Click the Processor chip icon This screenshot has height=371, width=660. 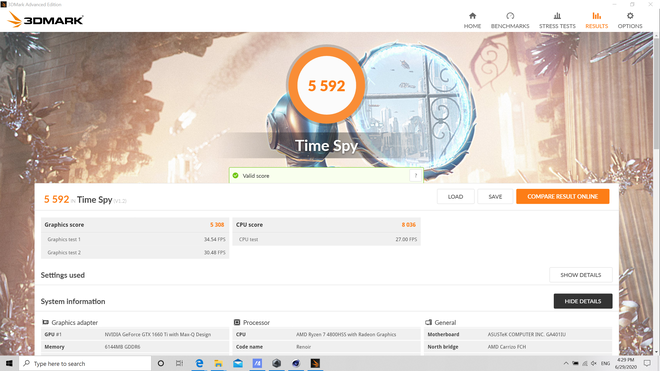coord(237,322)
